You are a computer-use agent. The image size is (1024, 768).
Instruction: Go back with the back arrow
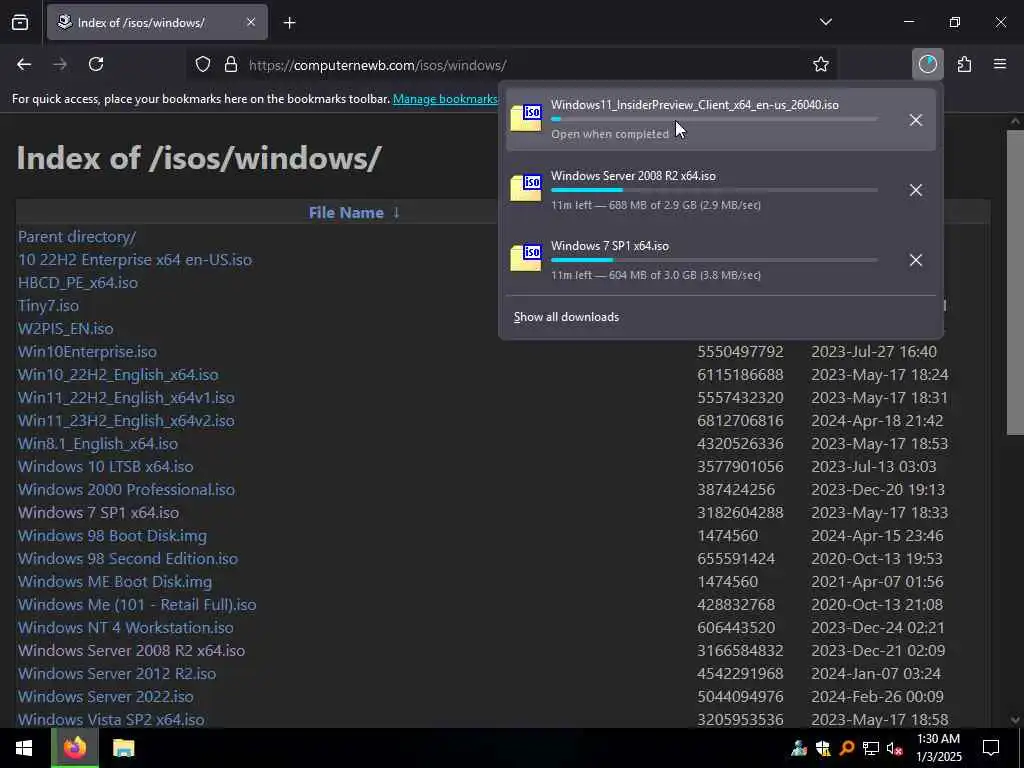point(24,65)
